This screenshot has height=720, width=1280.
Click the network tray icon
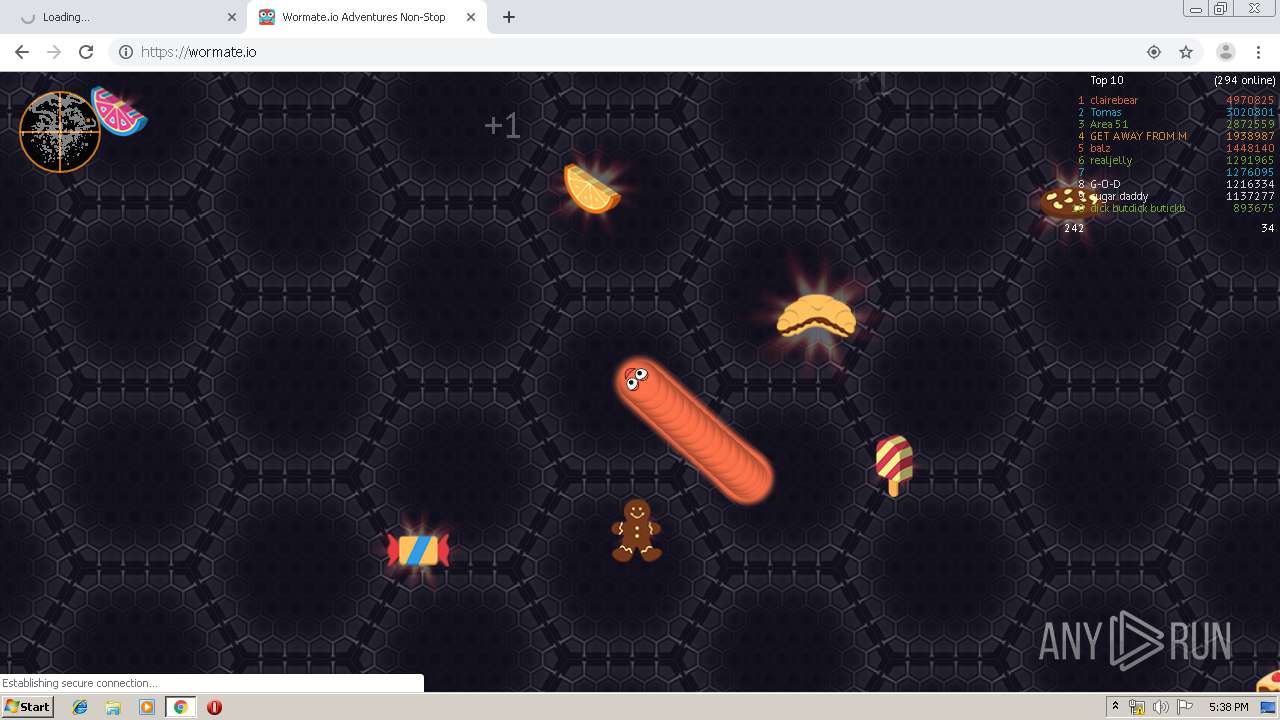[1137, 707]
